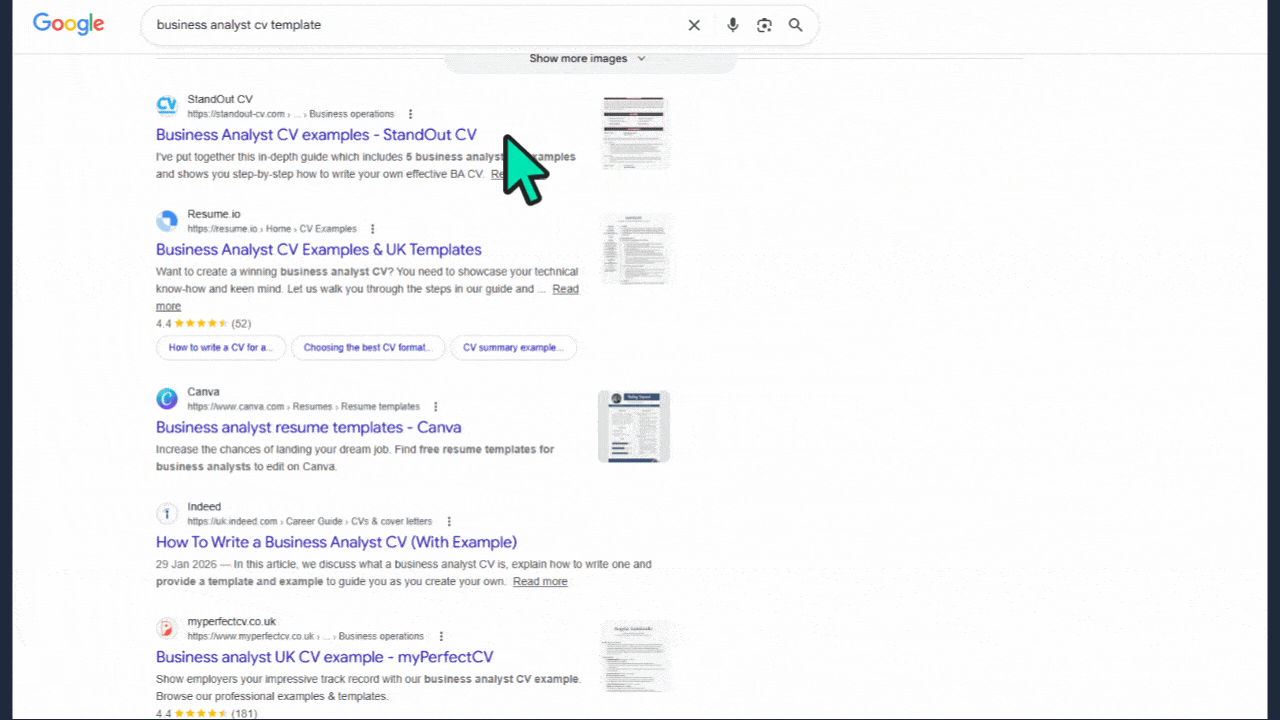Select 'Choosing the best CV format' chip
The image size is (1280, 720).
point(368,348)
